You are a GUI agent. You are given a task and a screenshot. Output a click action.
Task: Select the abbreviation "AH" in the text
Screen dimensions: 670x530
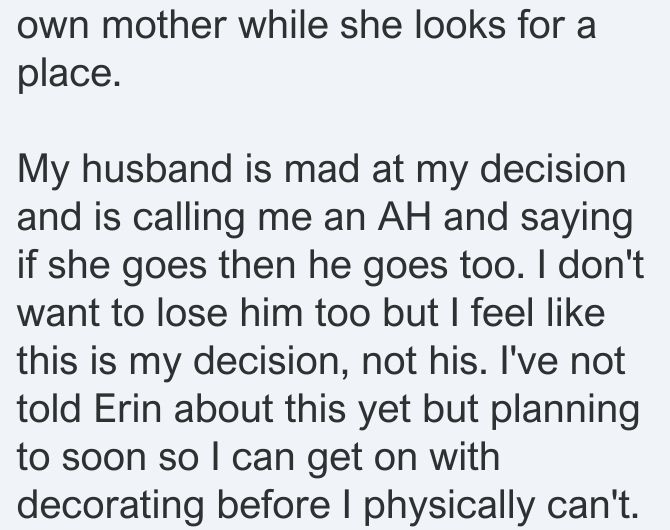point(404,217)
